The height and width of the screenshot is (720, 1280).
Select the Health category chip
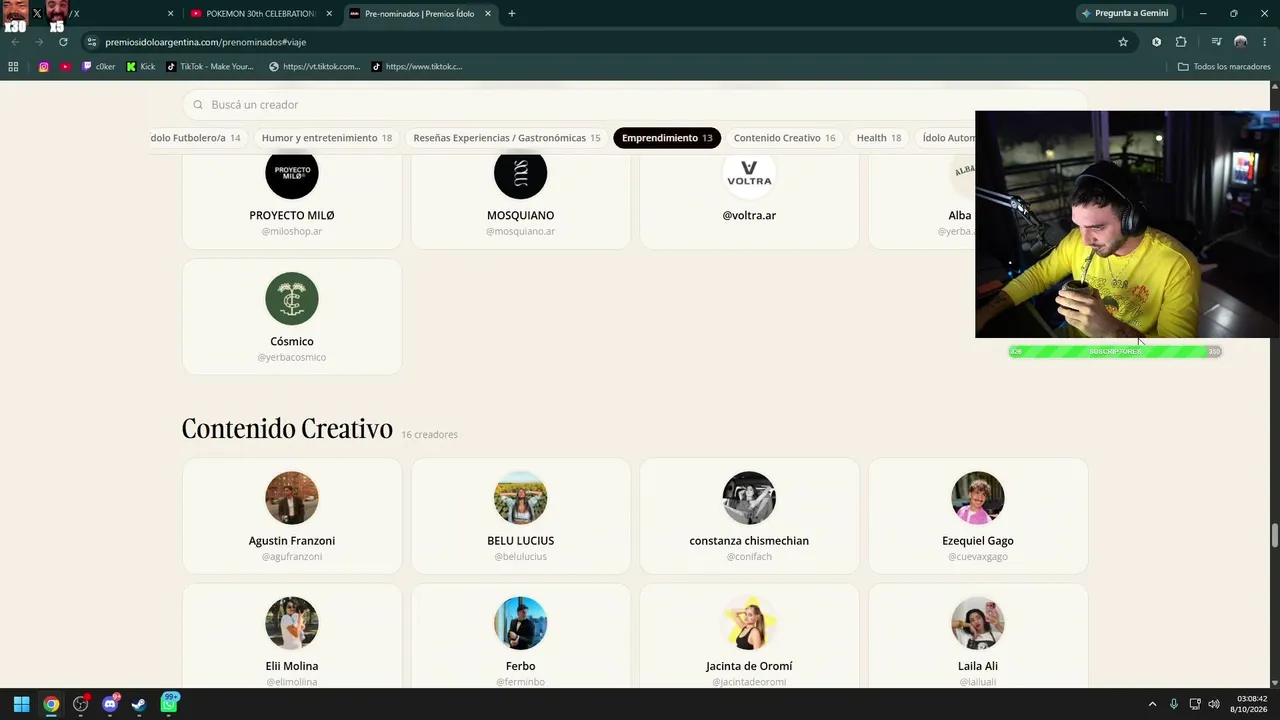[879, 138]
